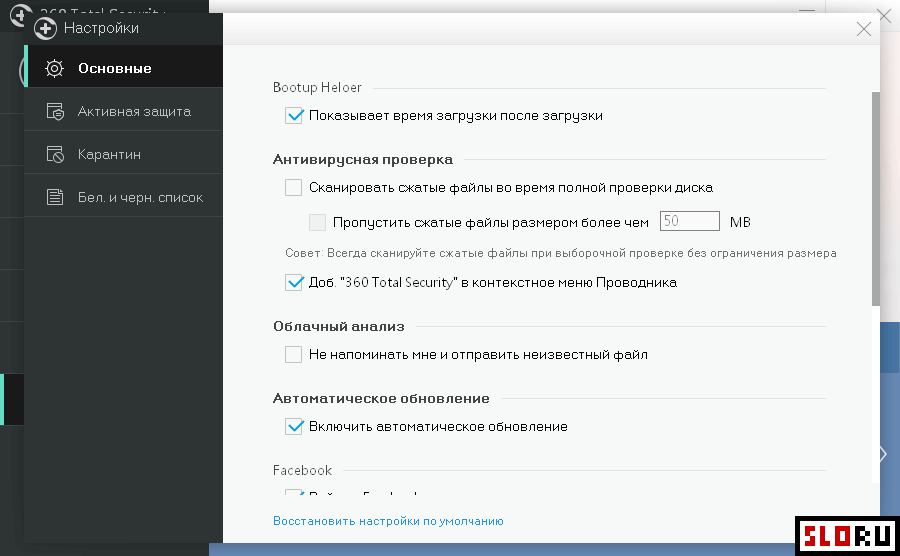The image size is (900, 556).
Task: Check Не напоминать мне и отправить файл
Action: click(293, 354)
